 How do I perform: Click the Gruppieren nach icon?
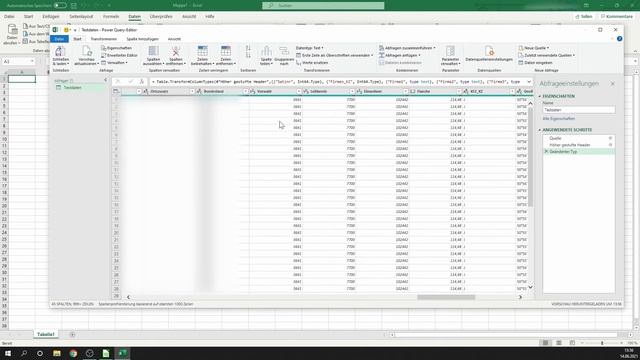pos(284,51)
